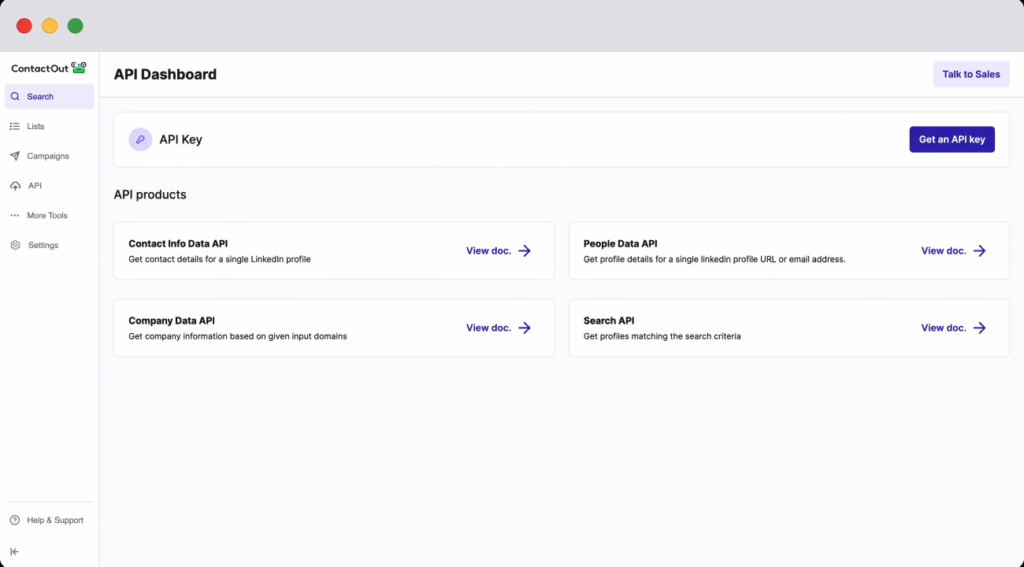Click the round key icon beside API Key
The image size is (1024, 567).
tap(140, 139)
